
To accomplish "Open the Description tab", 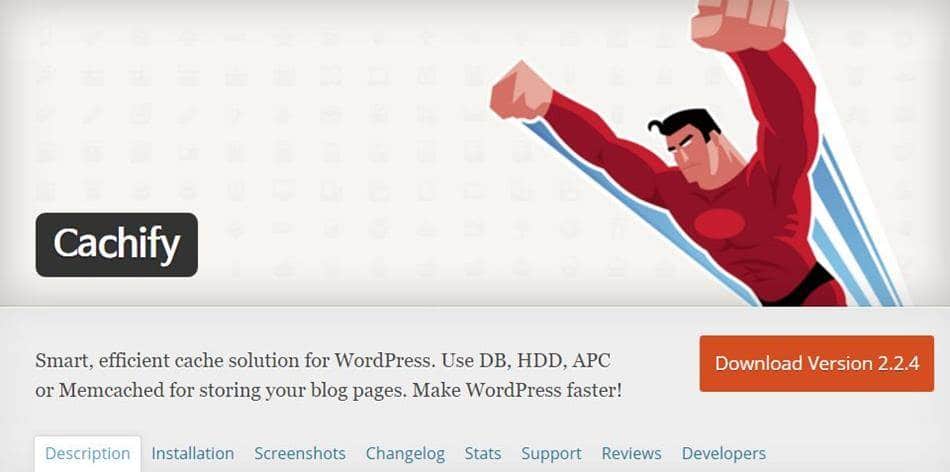I will 88,453.
